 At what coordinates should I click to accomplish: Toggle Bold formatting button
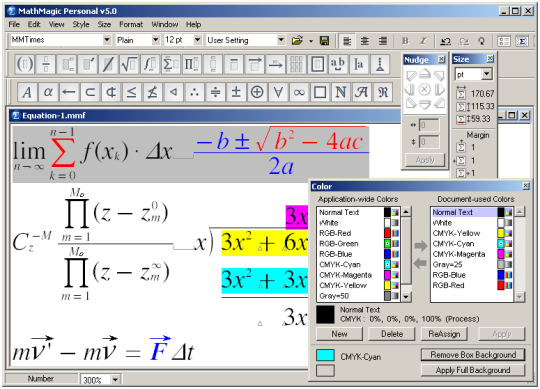tap(405, 41)
